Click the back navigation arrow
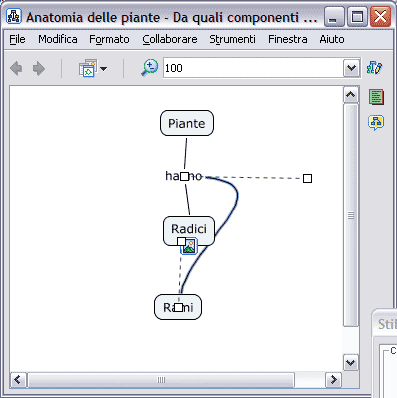 tap(16, 69)
